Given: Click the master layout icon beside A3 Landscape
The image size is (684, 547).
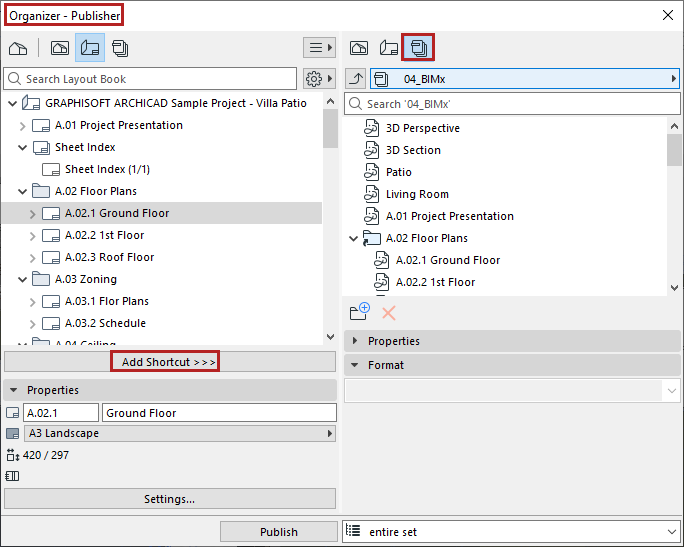Looking at the screenshot, I should coord(13,434).
